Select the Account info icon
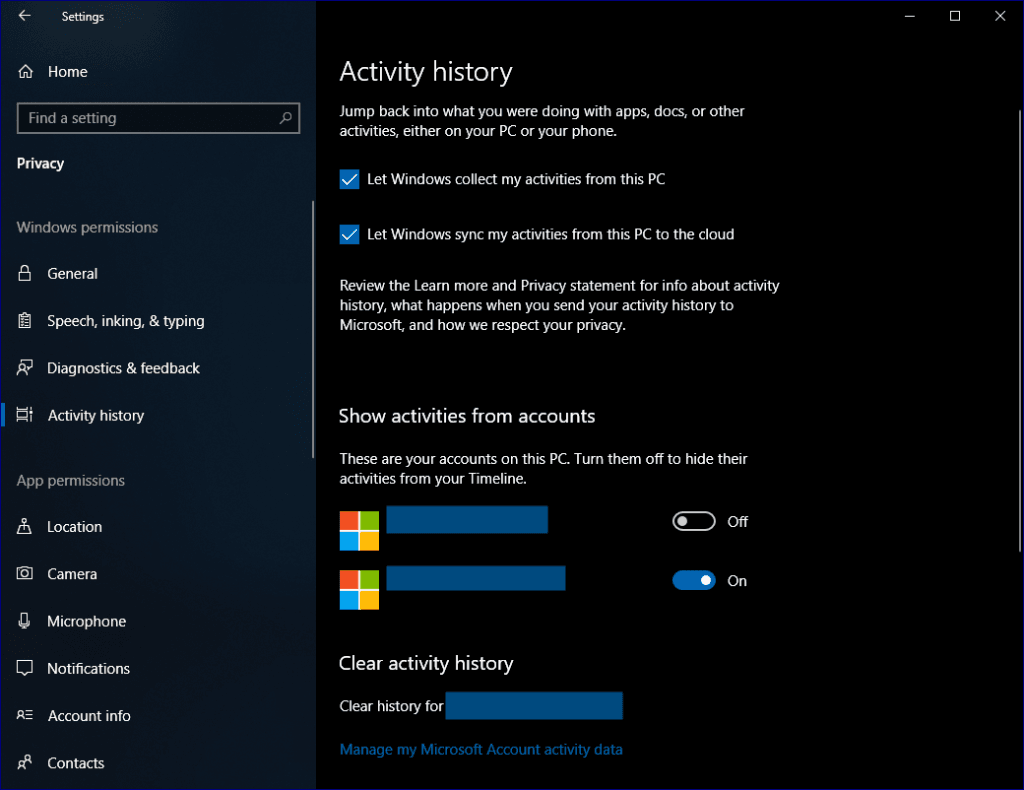The image size is (1024, 790). [x=25, y=715]
